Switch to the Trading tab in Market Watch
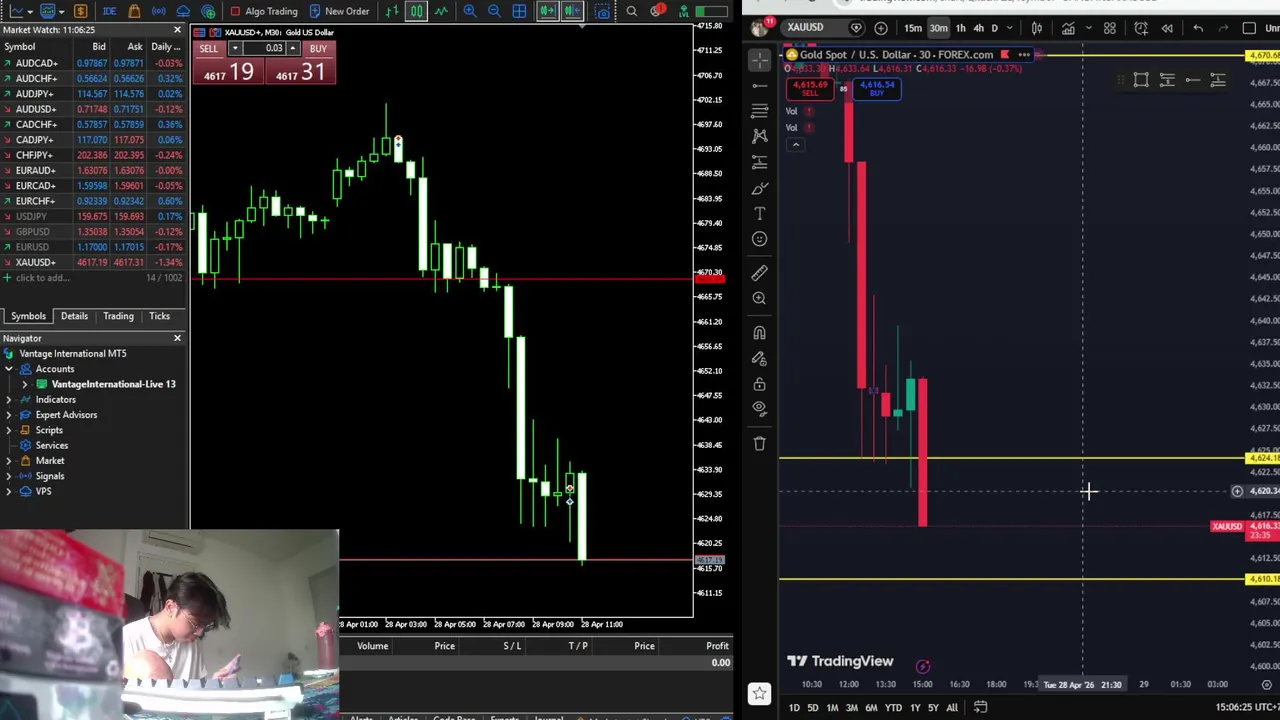 118,316
